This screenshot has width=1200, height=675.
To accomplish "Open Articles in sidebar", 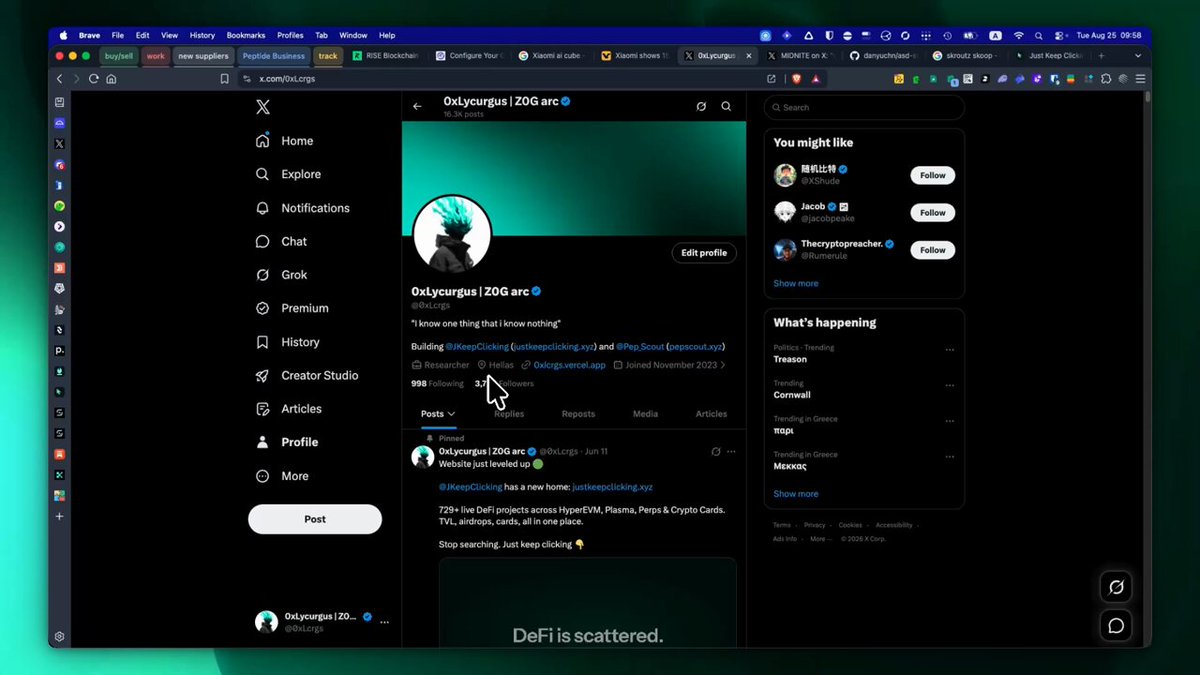I will [288, 409].
